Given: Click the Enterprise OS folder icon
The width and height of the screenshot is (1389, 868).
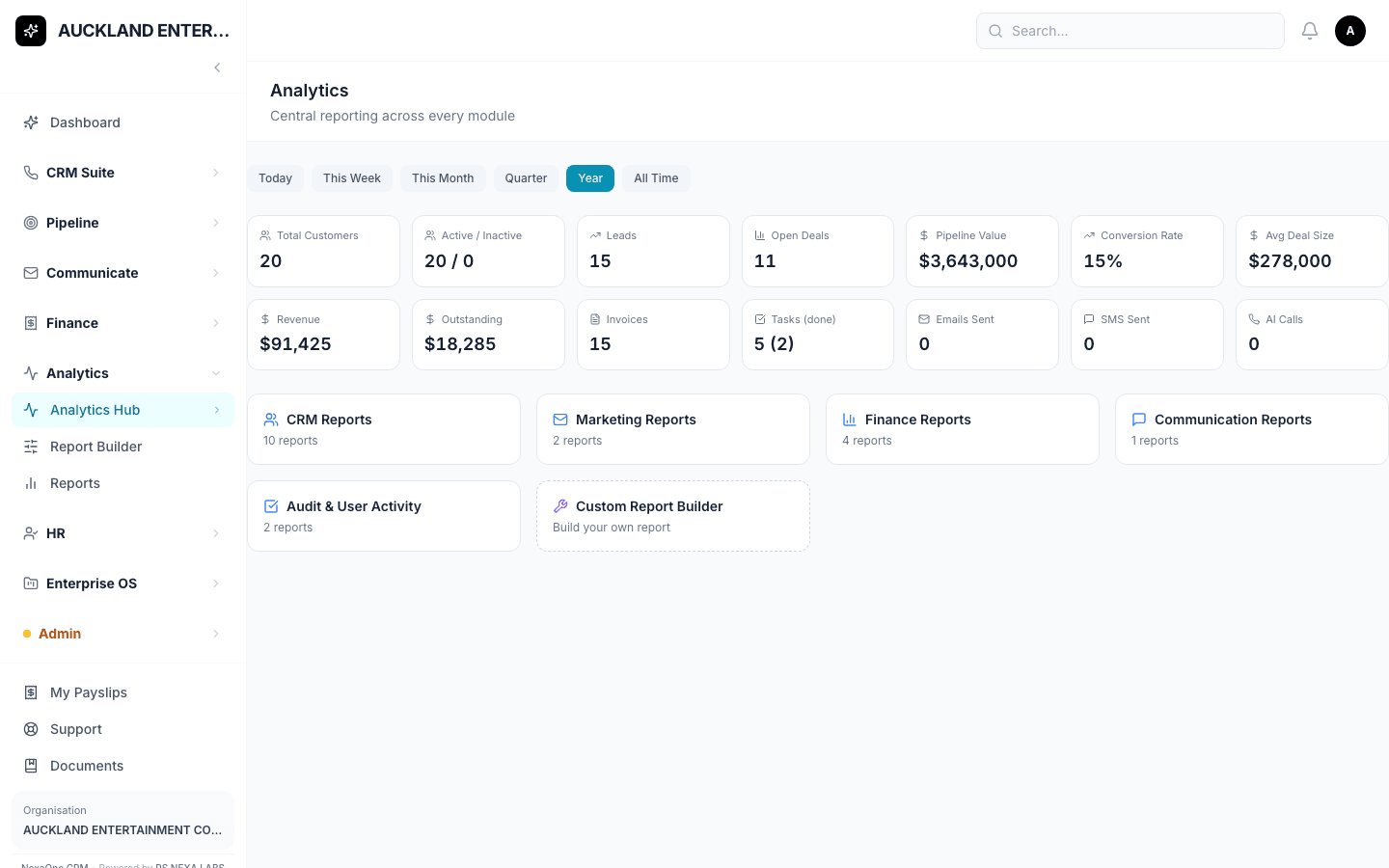Looking at the screenshot, I should coord(31,583).
